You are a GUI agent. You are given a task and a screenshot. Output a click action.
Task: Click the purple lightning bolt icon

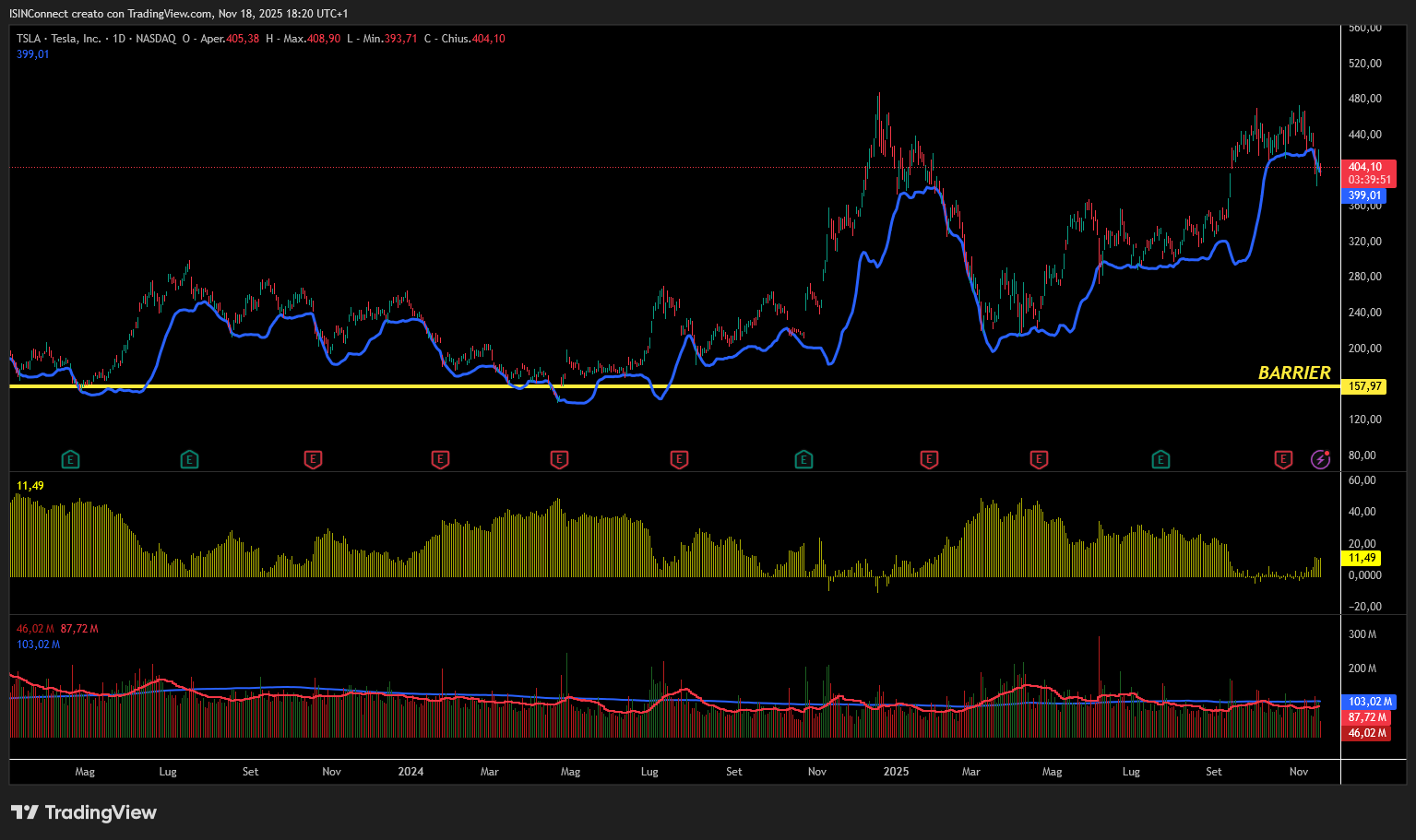pyautogui.click(x=1321, y=459)
